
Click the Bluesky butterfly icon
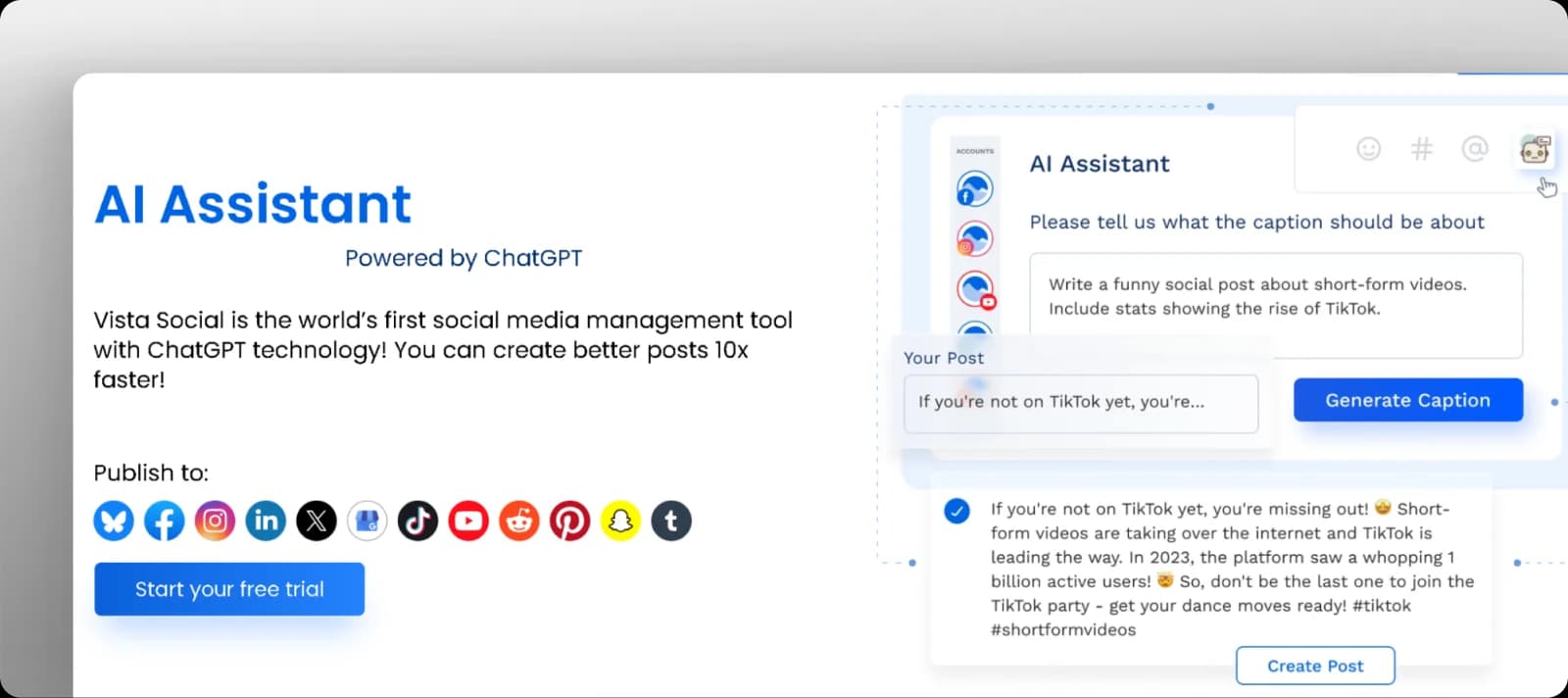point(114,521)
